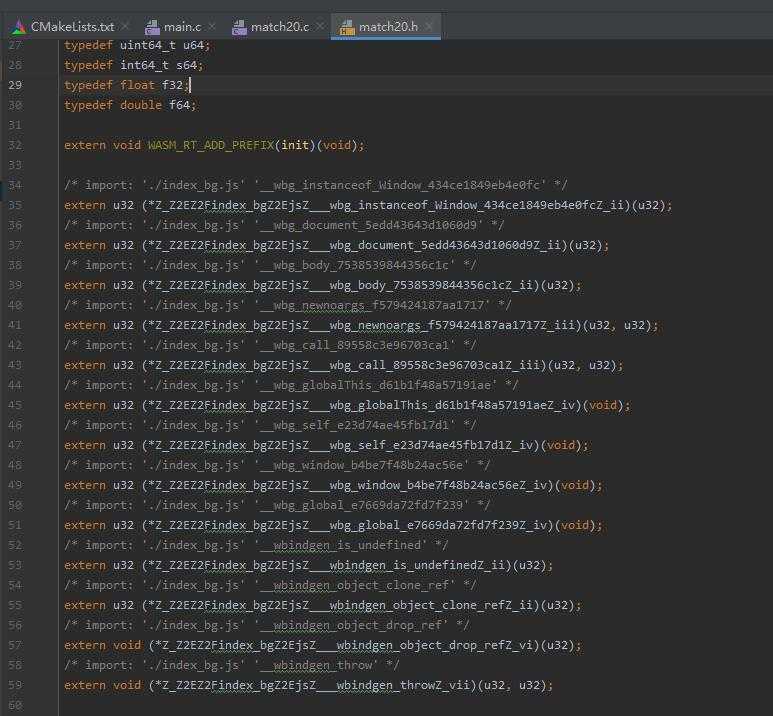Viewport: 773px width, 716px height.
Task: Click the C file icon on main.c tab
Action: pyautogui.click(x=153, y=26)
